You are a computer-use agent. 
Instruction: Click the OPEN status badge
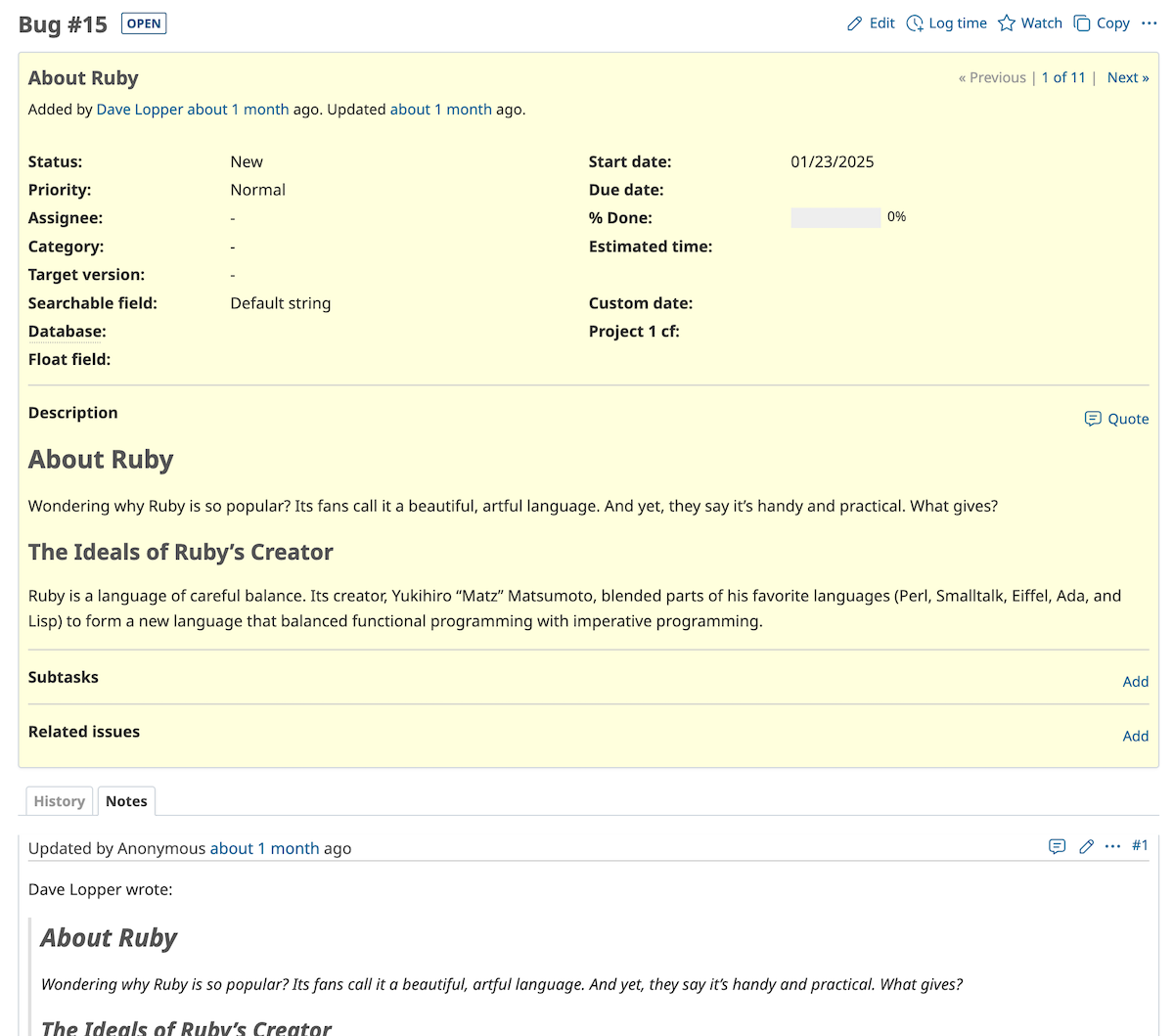143,23
